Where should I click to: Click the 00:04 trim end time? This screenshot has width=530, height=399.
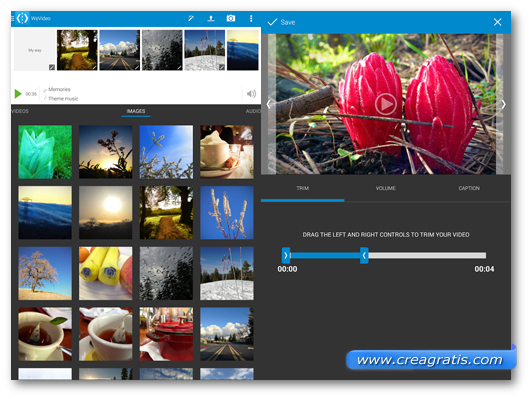click(484, 269)
